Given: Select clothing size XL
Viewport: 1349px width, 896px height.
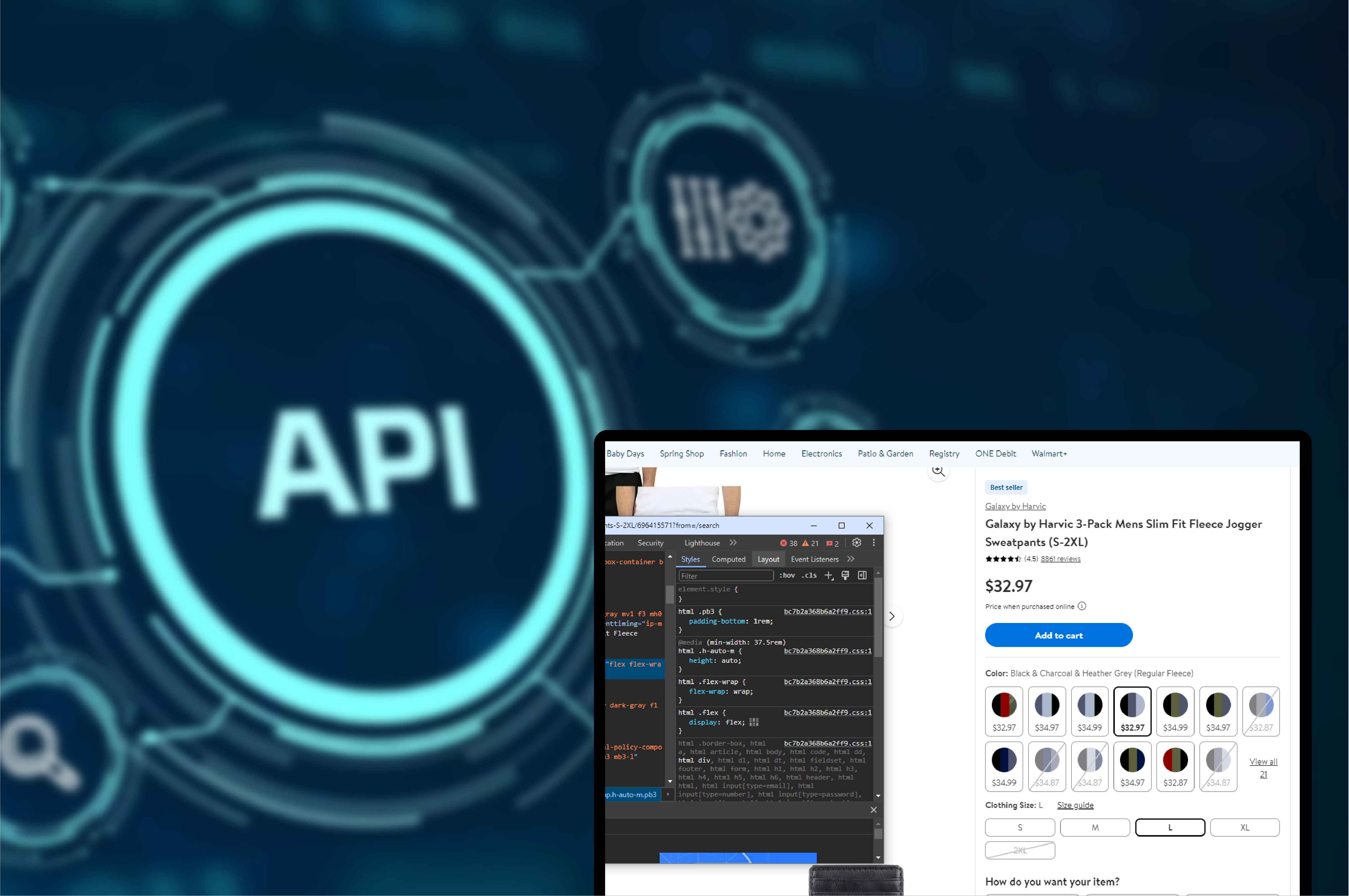Looking at the screenshot, I should pos(1245,828).
